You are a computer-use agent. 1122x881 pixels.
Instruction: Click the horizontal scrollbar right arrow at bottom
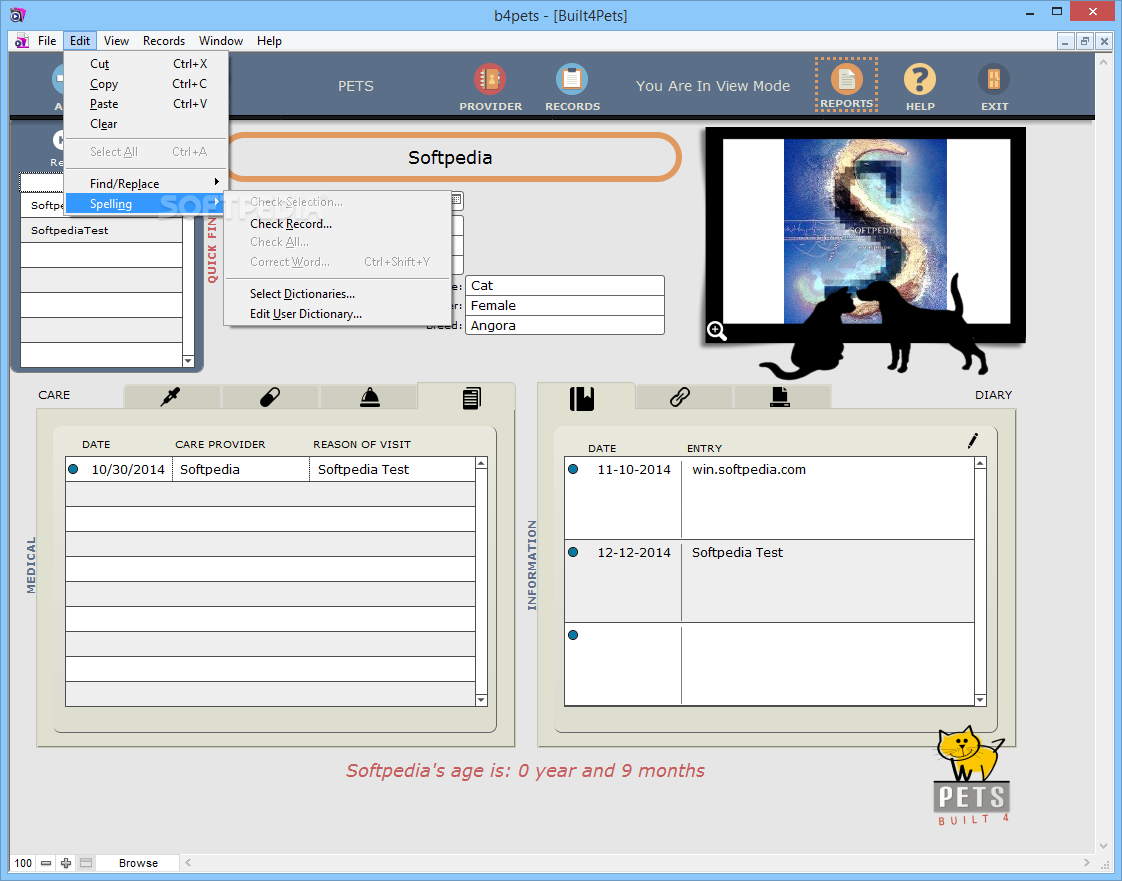1086,863
